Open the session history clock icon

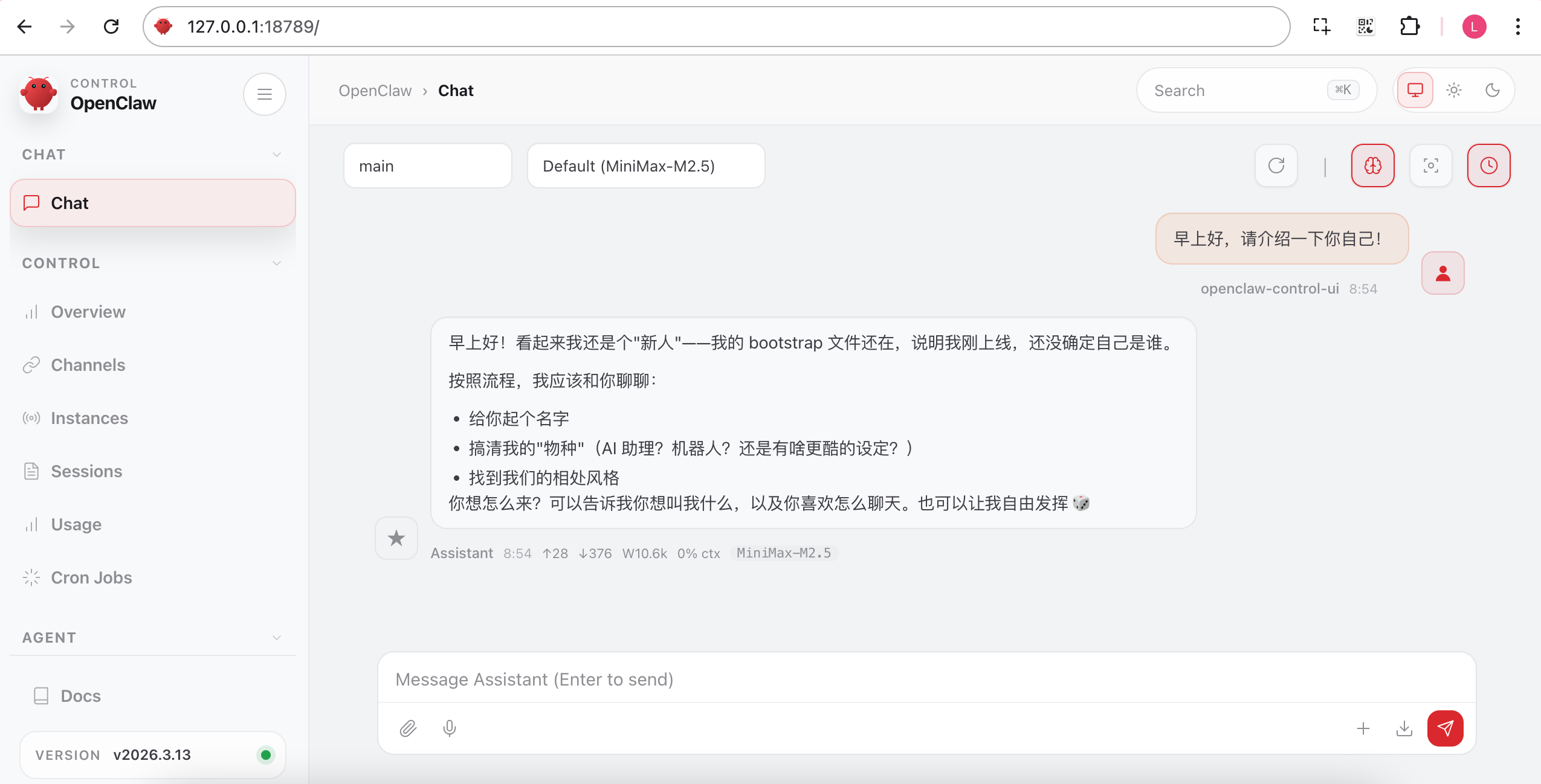1488,165
